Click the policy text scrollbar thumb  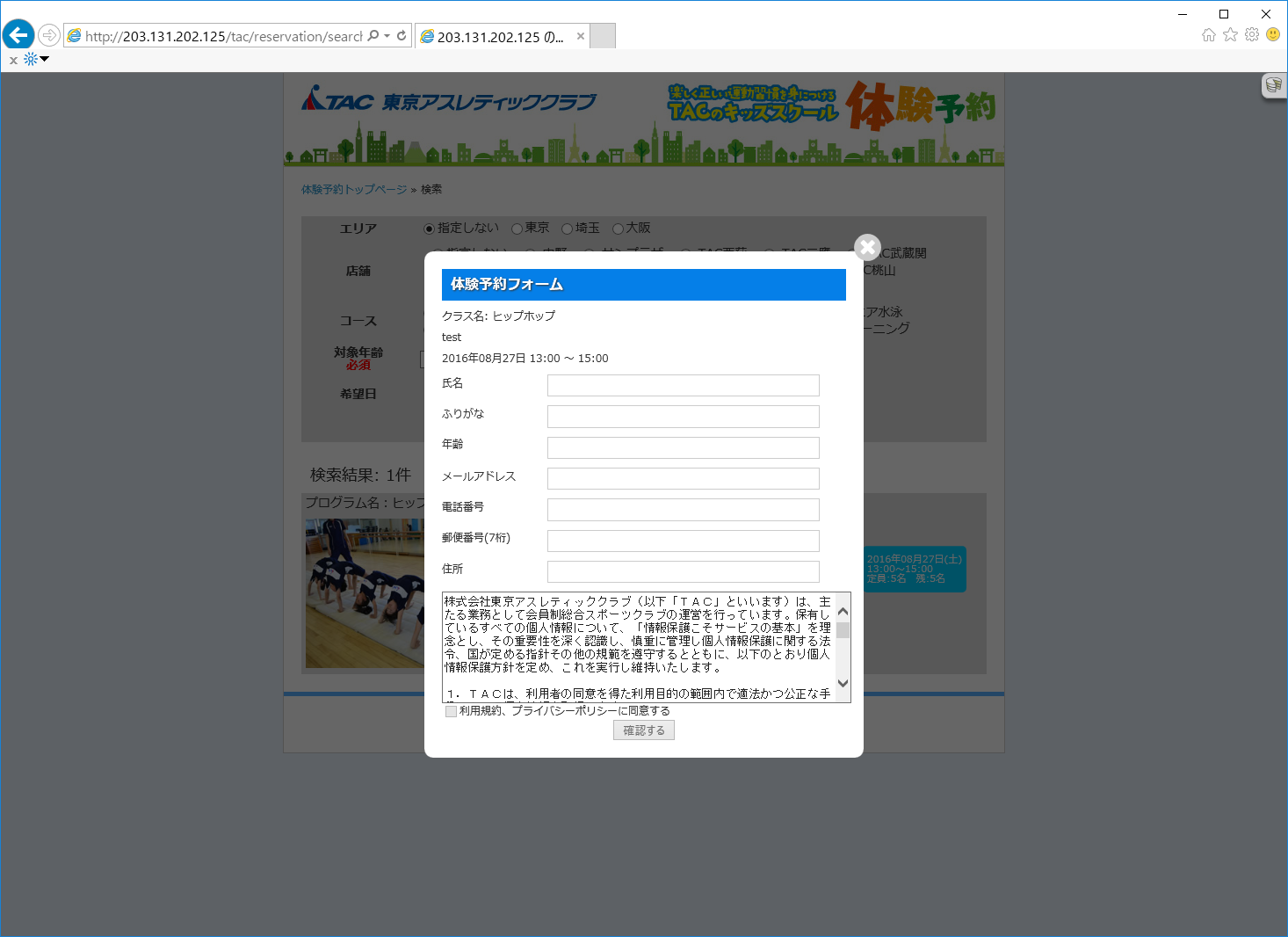click(843, 630)
